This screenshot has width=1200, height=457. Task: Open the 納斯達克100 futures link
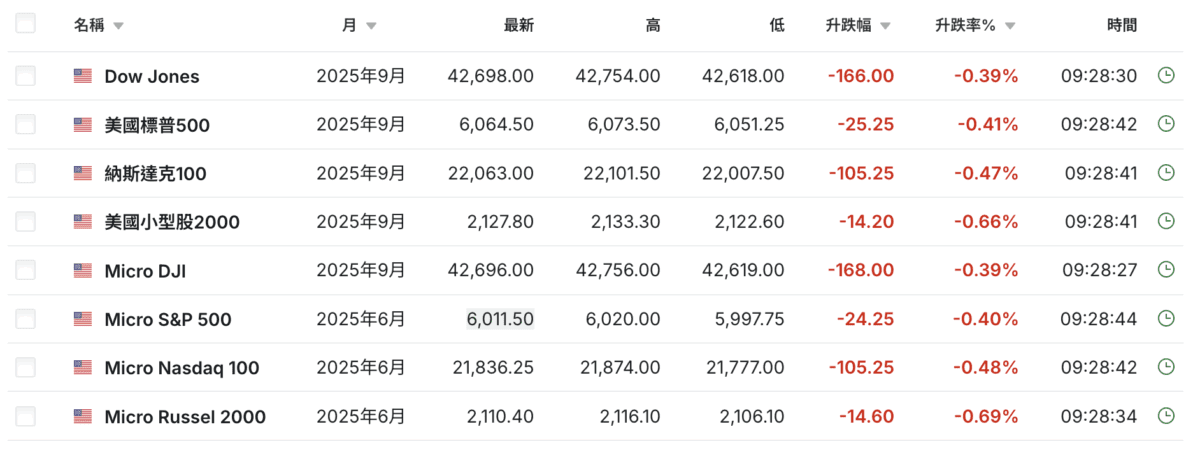click(x=155, y=173)
